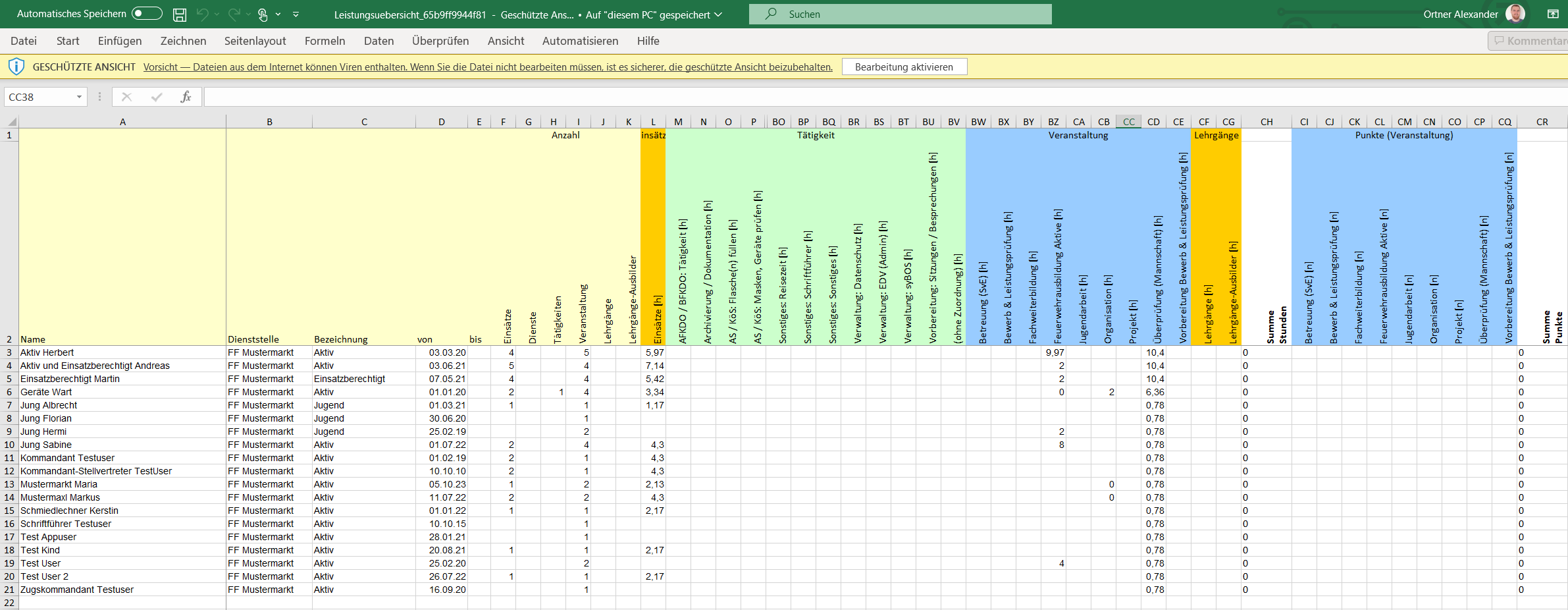Switch to the Ansicht ribbon tab
The image size is (1568, 610).
[506, 41]
